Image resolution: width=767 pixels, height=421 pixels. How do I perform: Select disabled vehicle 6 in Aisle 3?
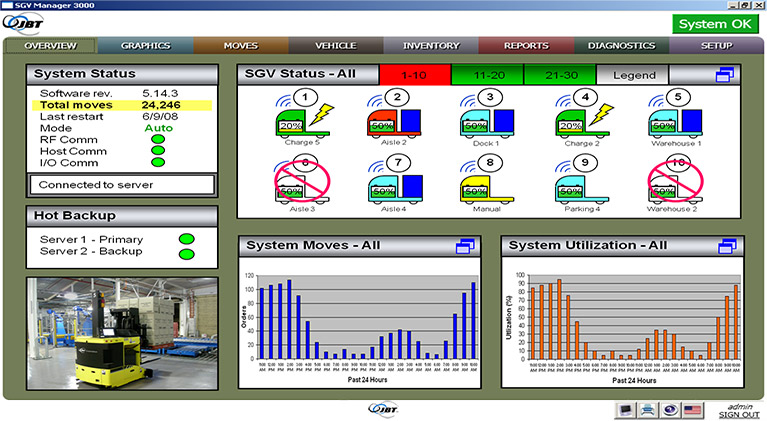click(296, 185)
